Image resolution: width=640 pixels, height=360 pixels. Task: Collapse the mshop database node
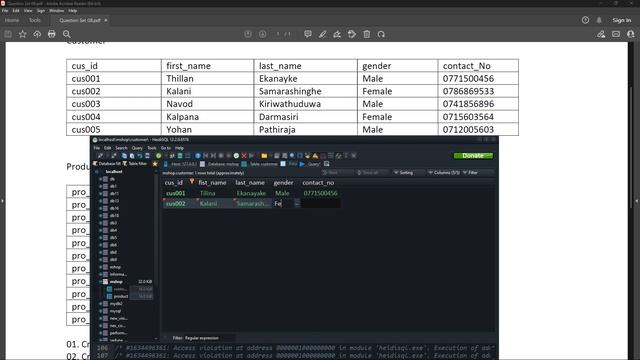click(x=100, y=282)
